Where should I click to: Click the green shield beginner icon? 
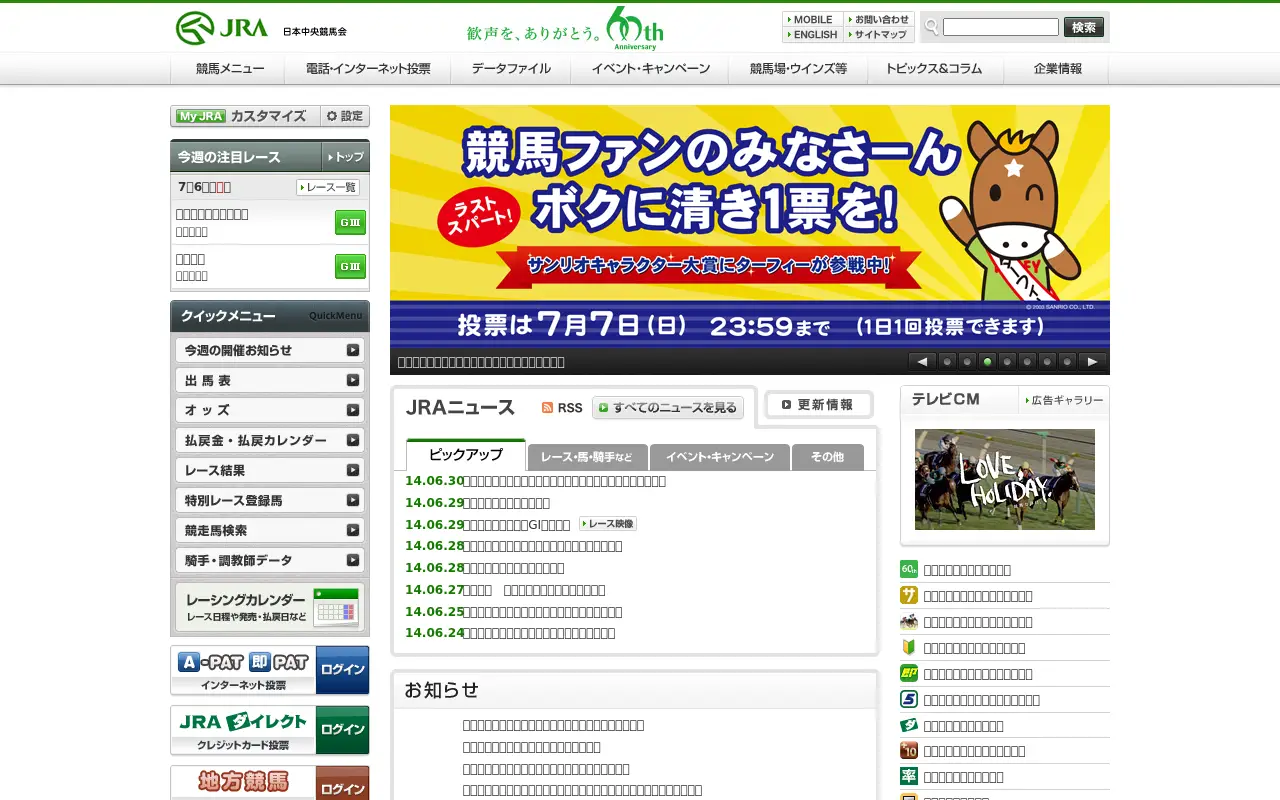coord(909,647)
